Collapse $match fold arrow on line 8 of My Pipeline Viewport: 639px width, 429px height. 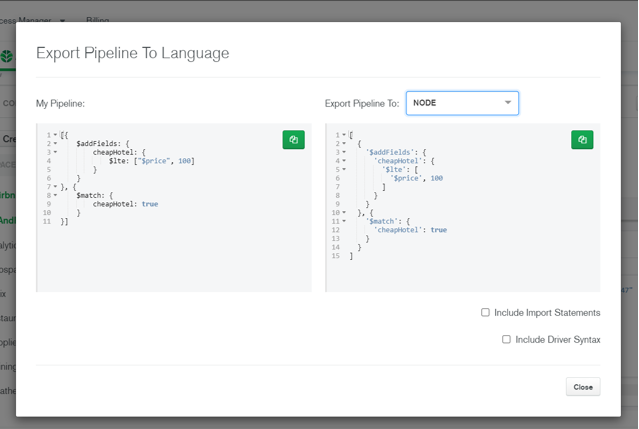(55, 195)
